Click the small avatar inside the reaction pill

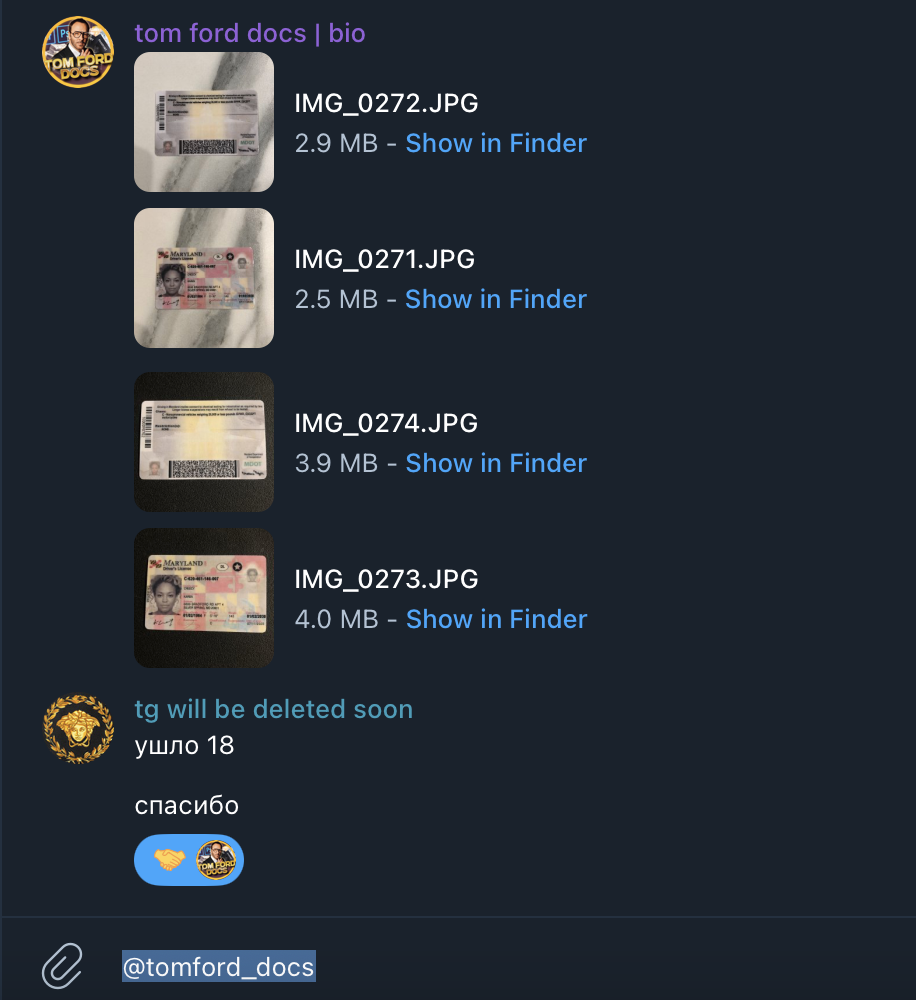click(216, 859)
